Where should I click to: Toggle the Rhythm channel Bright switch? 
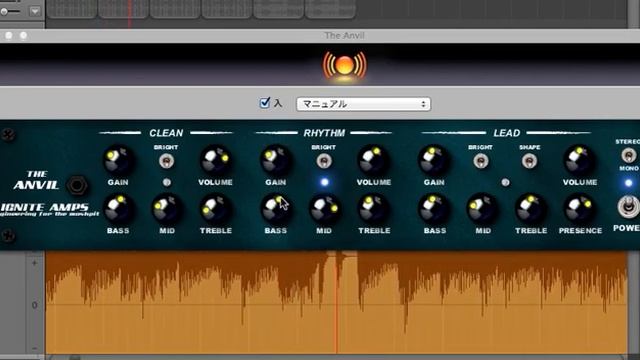(x=324, y=161)
